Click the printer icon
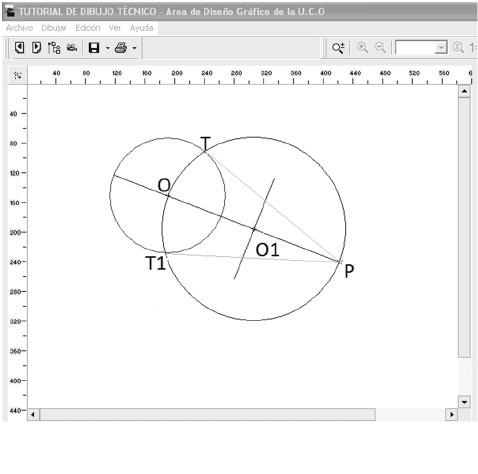 121,48
